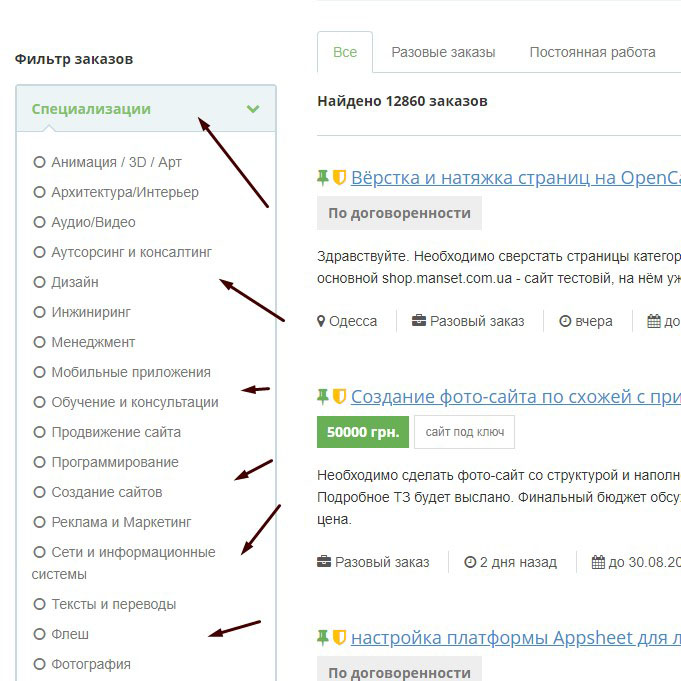Click the Найдено 12860 заказов heading
The height and width of the screenshot is (681, 681).
(402, 101)
